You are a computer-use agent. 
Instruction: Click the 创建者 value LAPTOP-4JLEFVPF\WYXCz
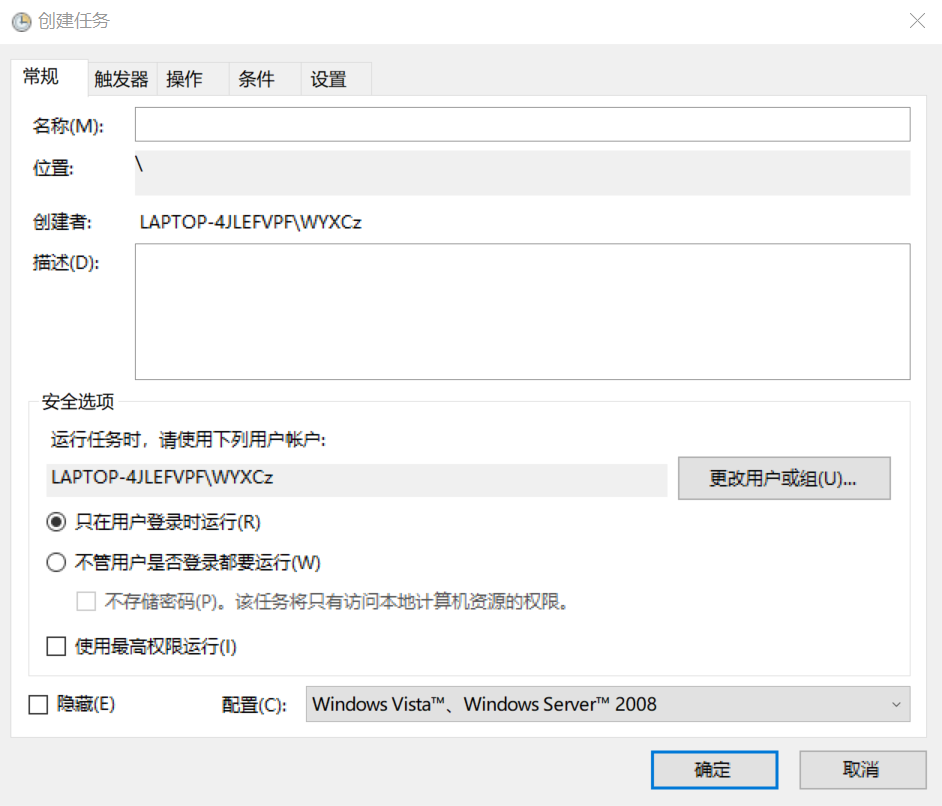[x=251, y=223]
